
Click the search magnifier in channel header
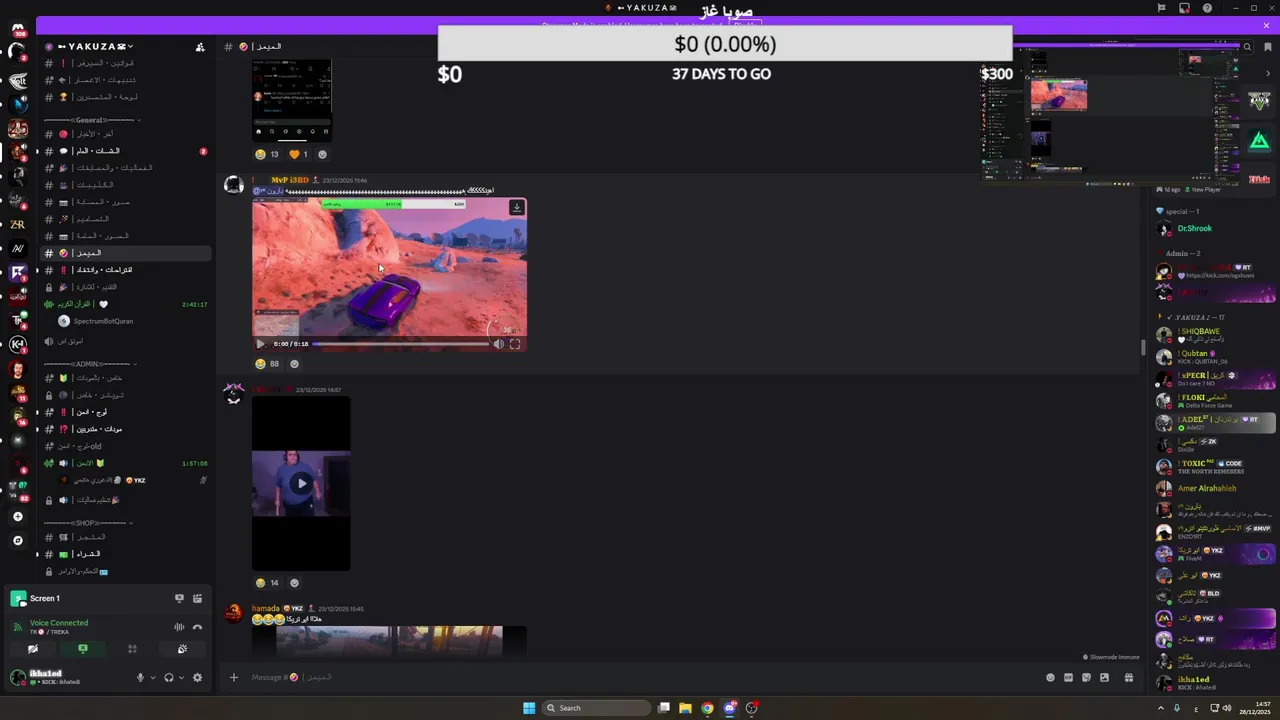[x=1247, y=47]
